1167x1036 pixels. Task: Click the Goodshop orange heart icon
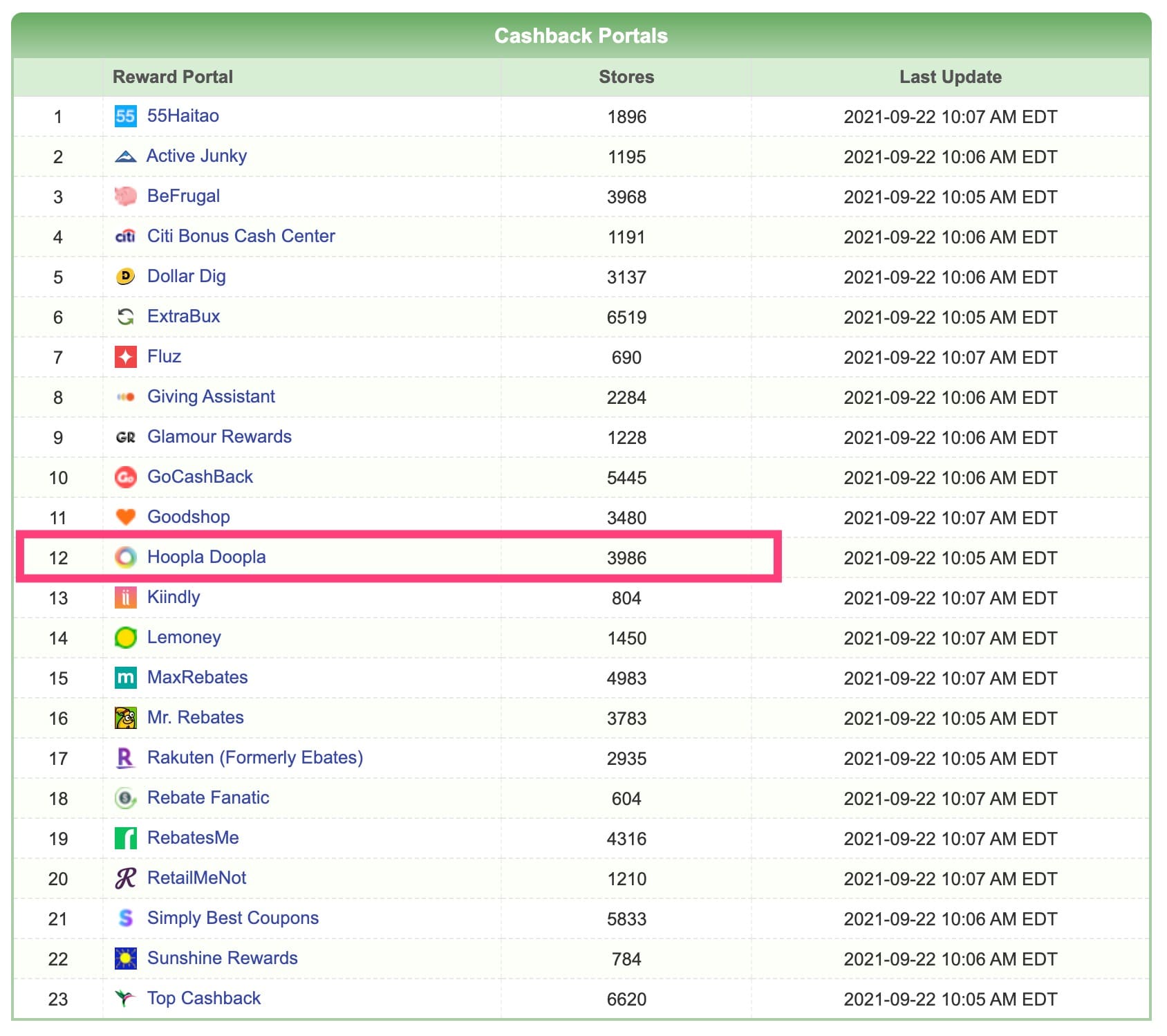point(125,517)
